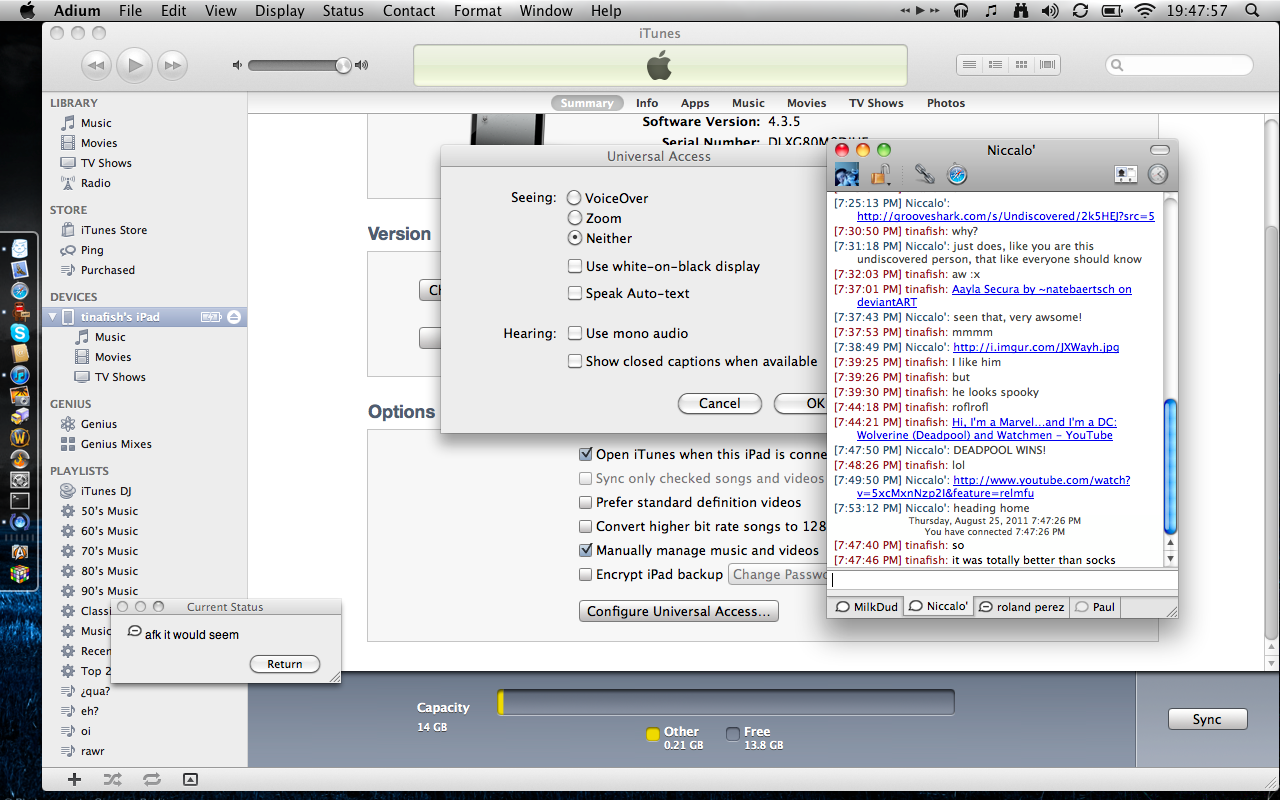Screen dimensions: 1280x800
Task: Open Spotlight search magnifier in menu bar
Action: (x=1252, y=11)
